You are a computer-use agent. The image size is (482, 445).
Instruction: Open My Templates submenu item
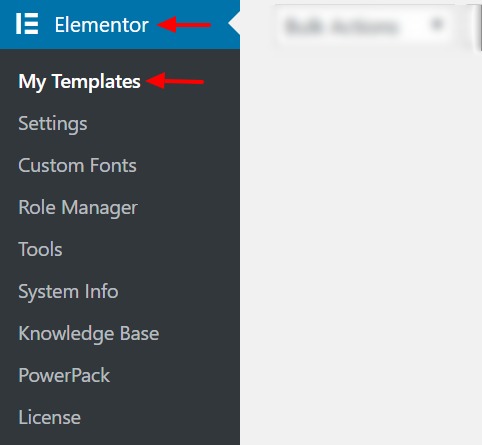pyautogui.click(x=79, y=82)
